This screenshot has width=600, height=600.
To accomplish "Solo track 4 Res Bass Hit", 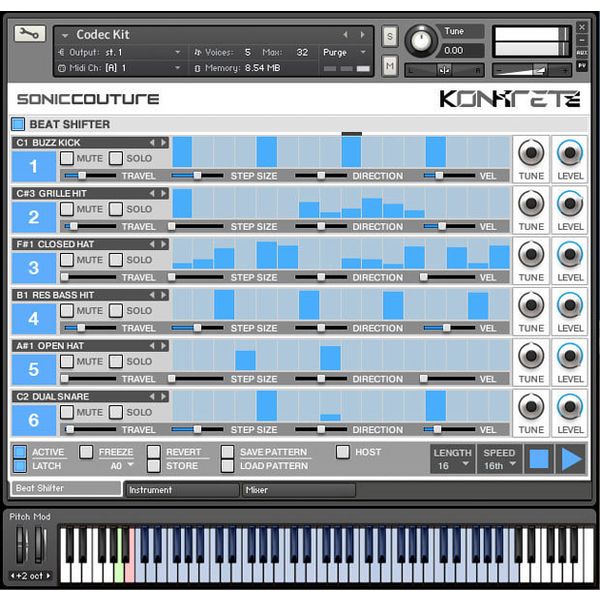I will [116, 311].
